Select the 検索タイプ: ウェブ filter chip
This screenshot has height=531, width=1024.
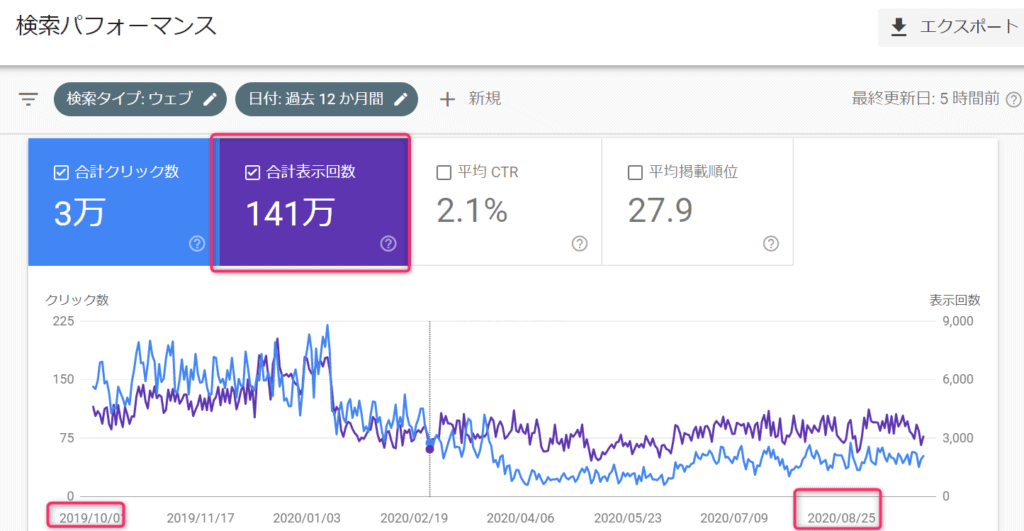click(140, 99)
